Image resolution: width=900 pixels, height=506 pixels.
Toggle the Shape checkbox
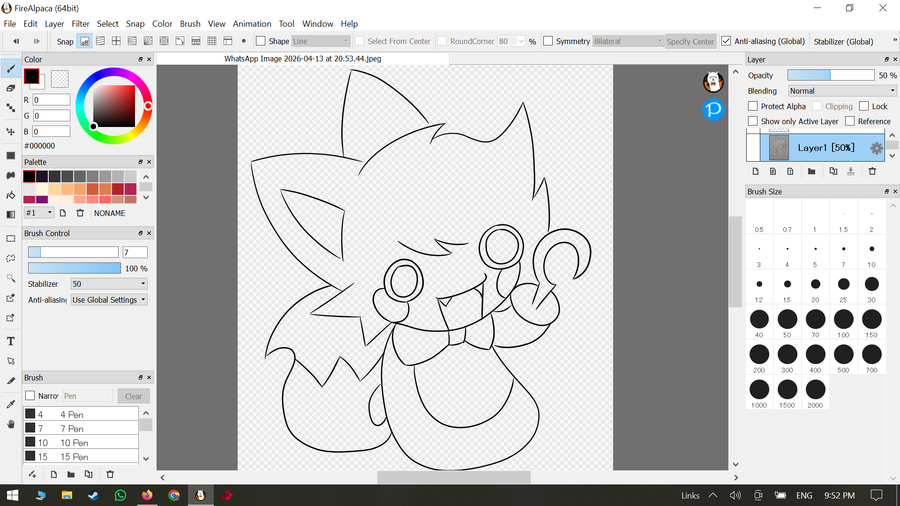(x=261, y=41)
